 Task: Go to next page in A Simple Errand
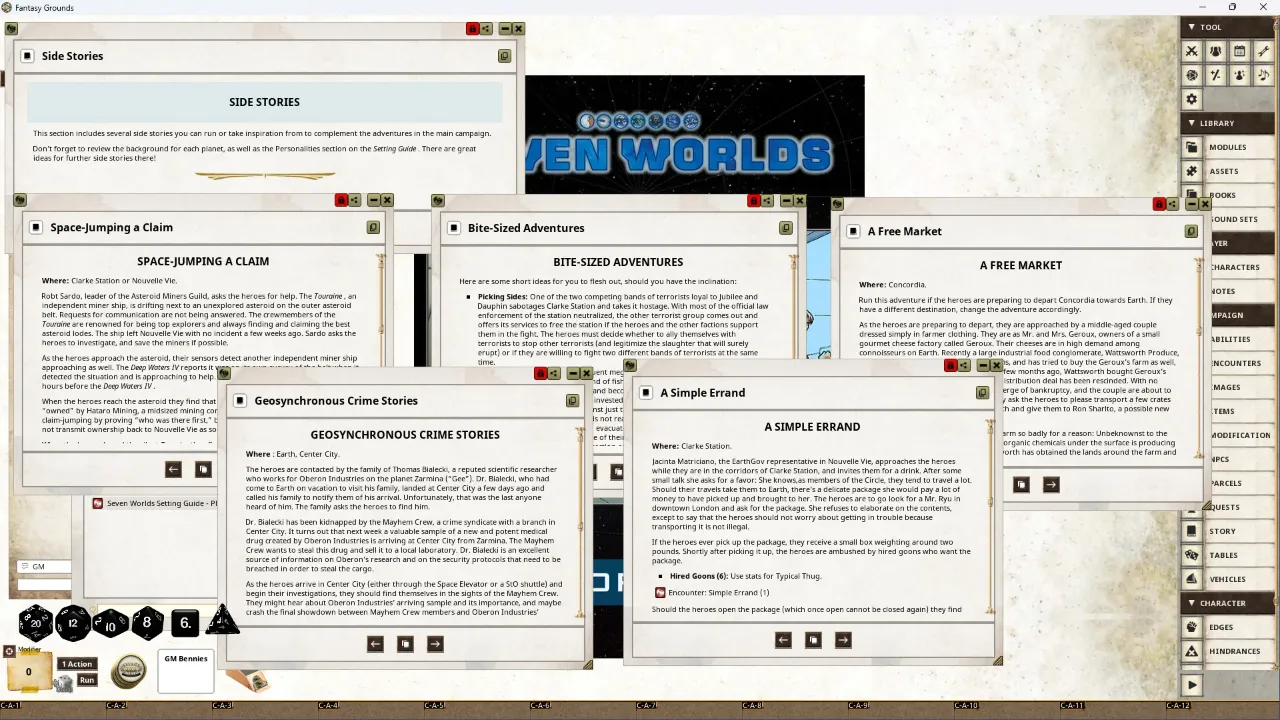coord(843,640)
